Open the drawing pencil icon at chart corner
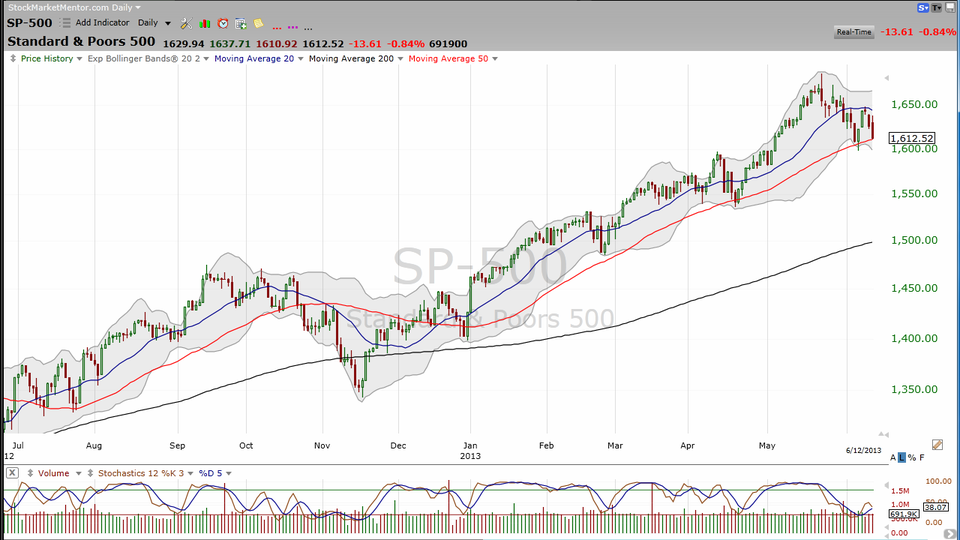This screenshot has height=540, width=960. [x=937, y=444]
